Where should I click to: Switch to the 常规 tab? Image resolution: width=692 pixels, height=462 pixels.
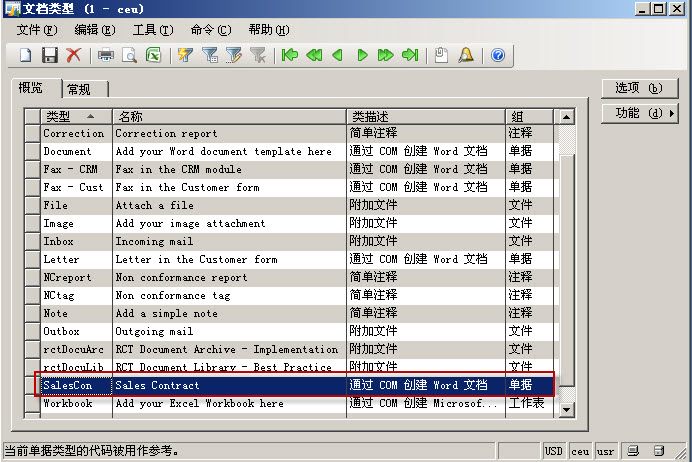pos(85,89)
